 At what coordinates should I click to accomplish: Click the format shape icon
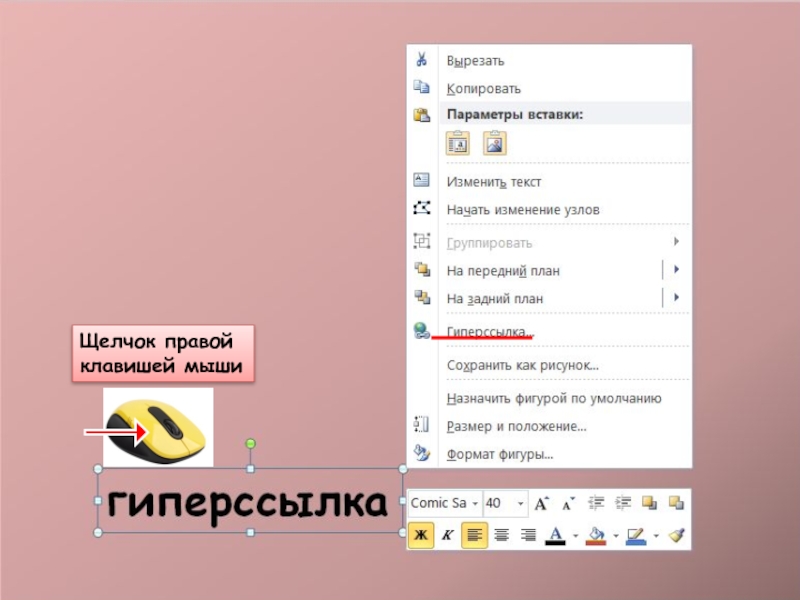point(421,453)
